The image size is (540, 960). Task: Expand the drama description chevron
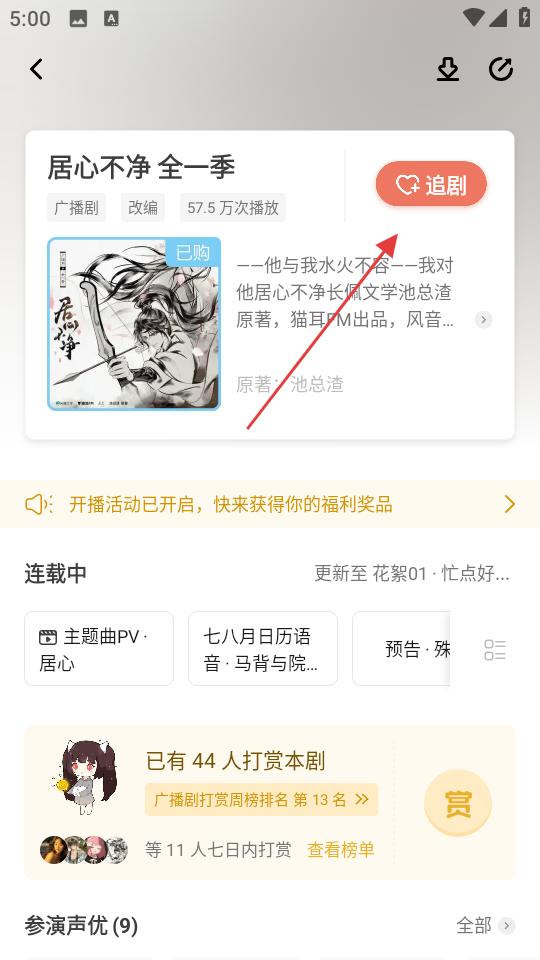[x=484, y=320]
